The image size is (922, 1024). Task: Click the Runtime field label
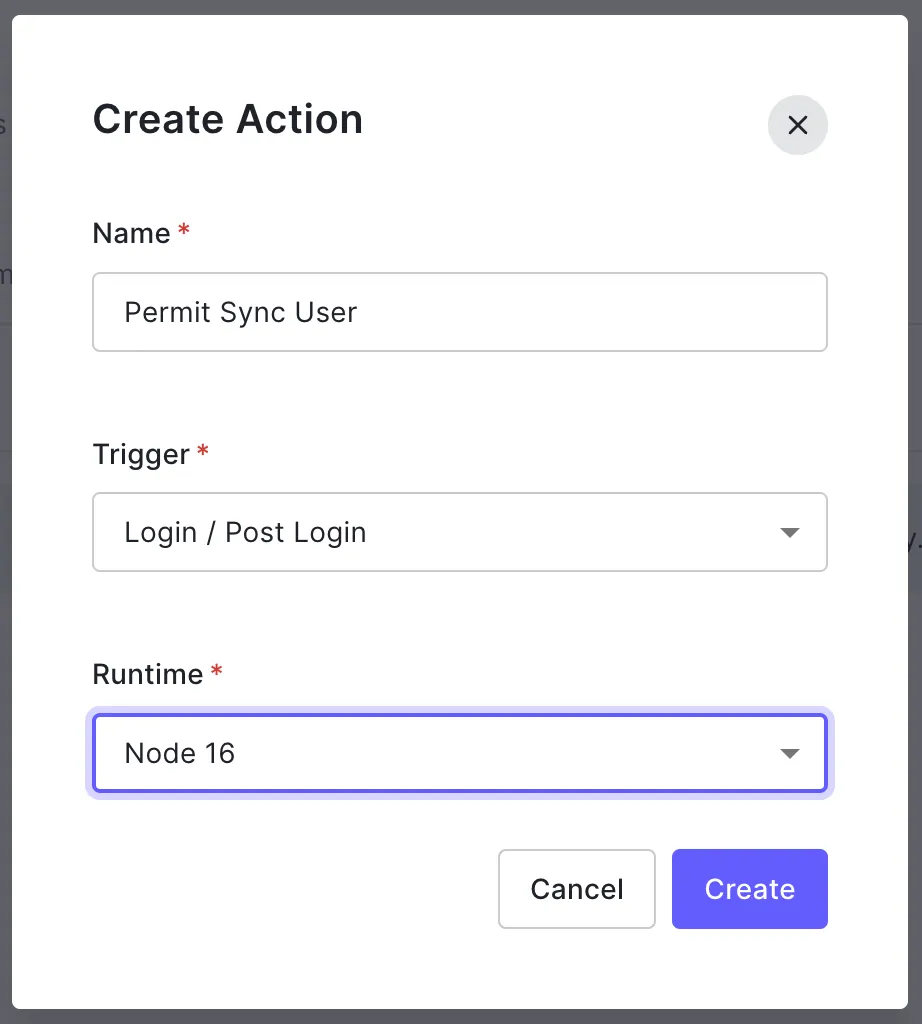(x=148, y=674)
